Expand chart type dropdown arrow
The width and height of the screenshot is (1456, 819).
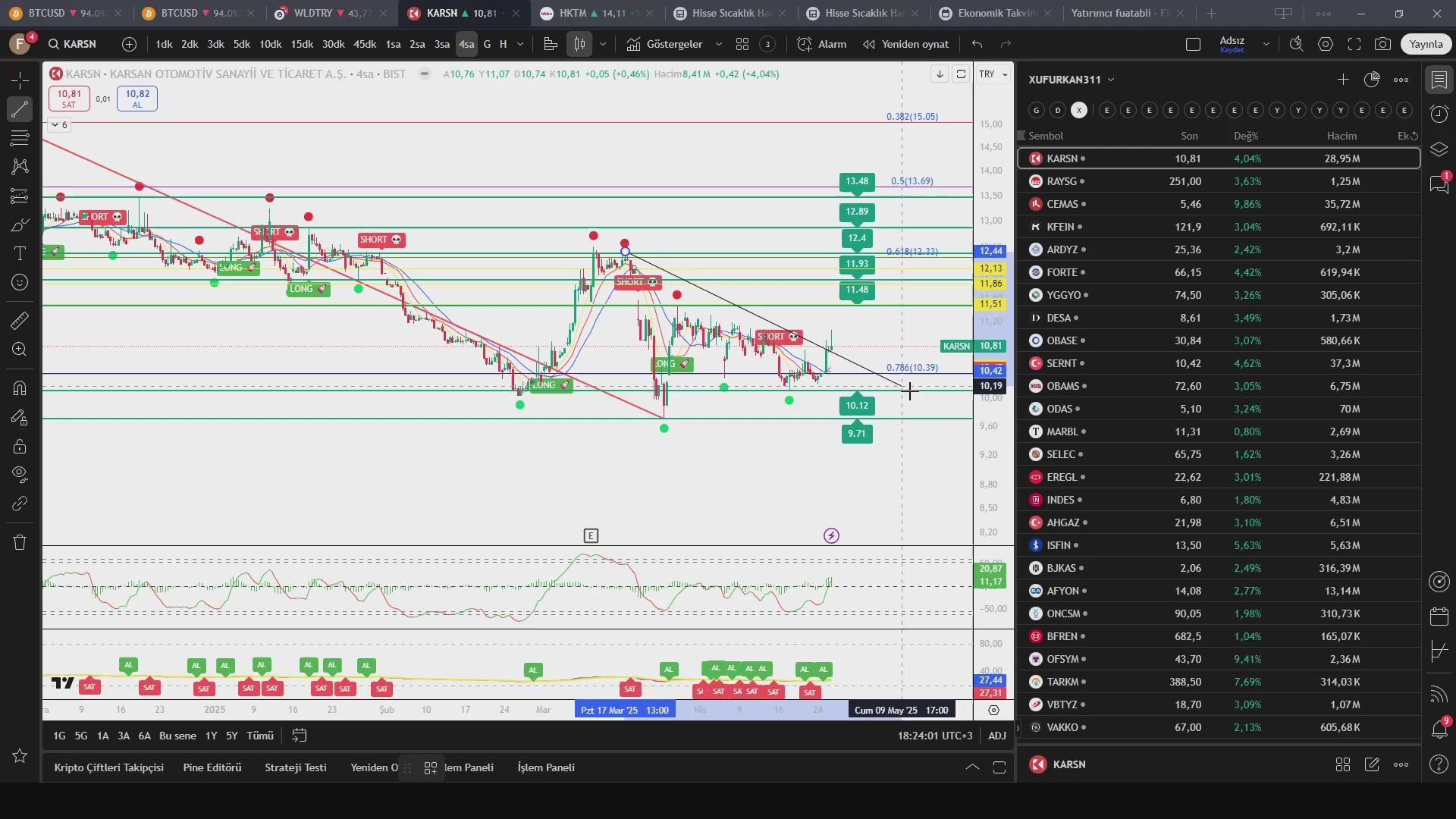[x=603, y=44]
